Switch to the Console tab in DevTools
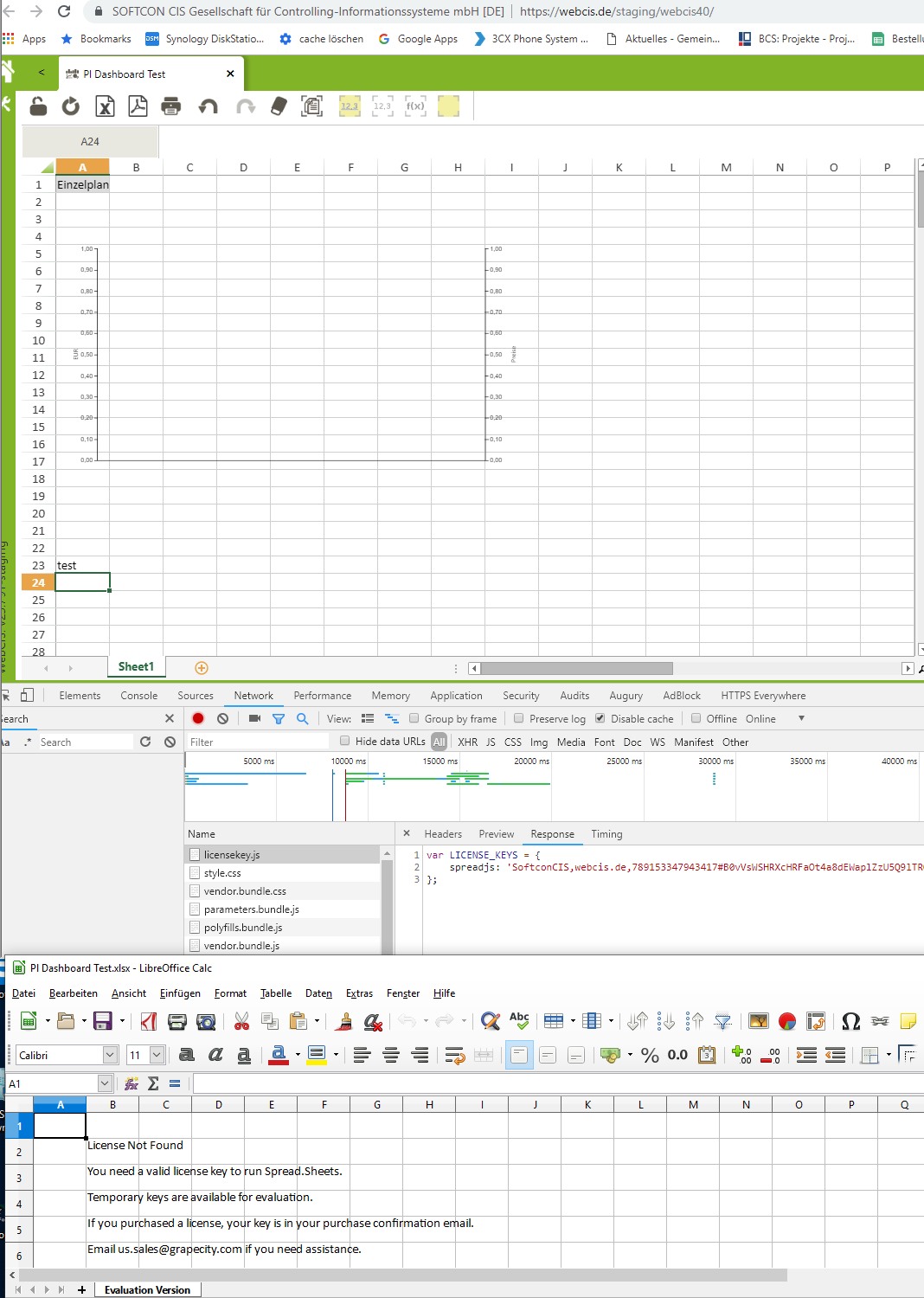 (138, 696)
